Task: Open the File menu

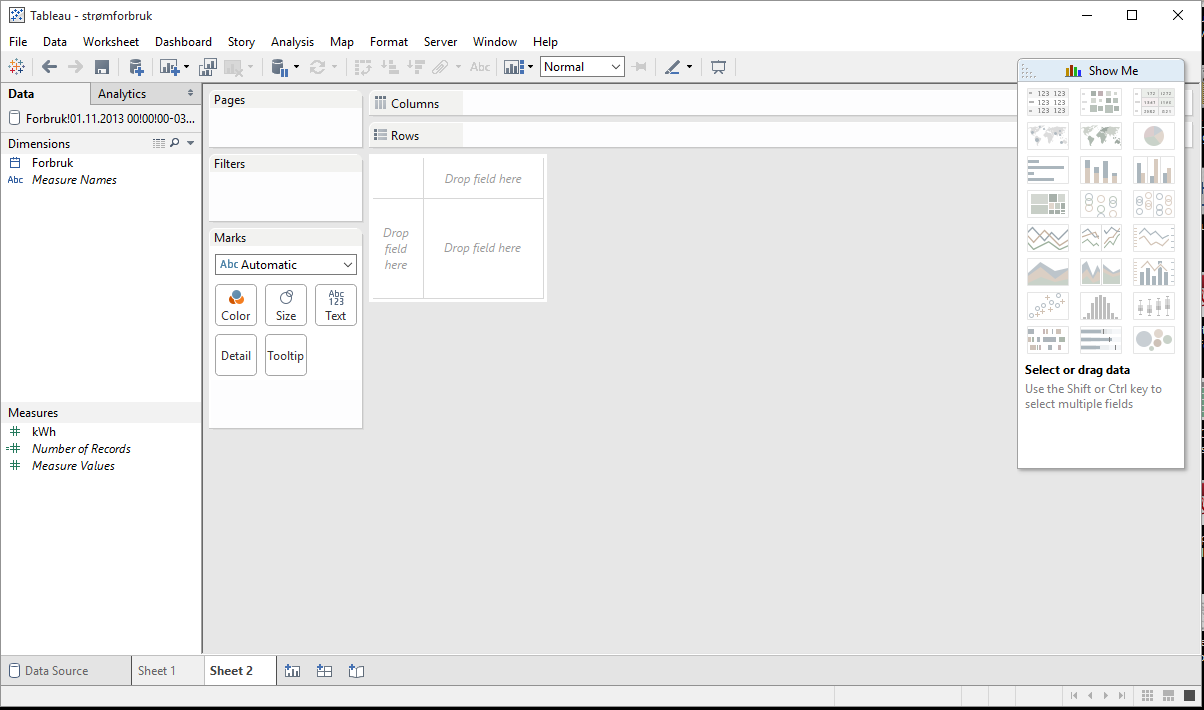Action: point(18,42)
